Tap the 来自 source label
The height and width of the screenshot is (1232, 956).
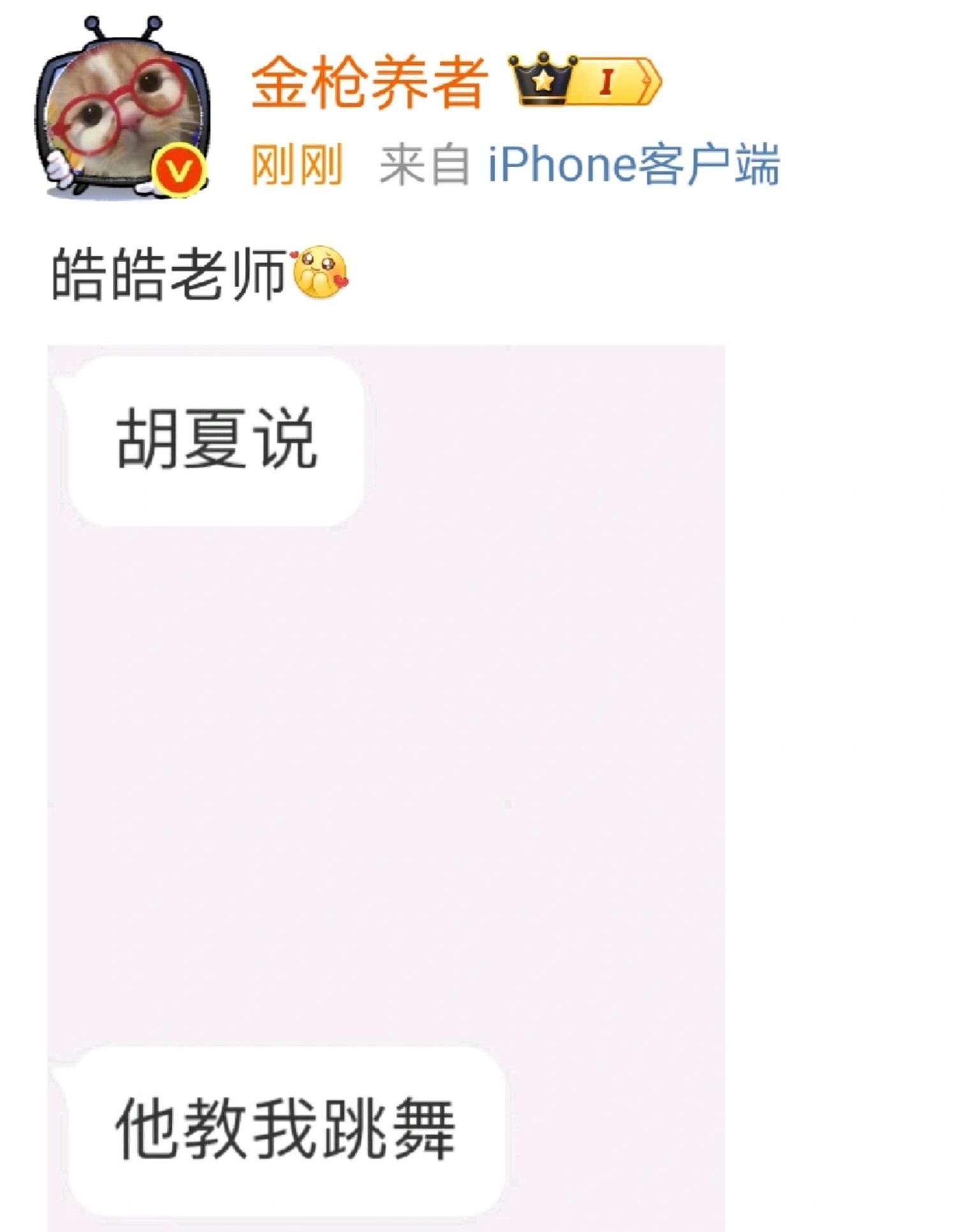pyautogui.click(x=425, y=165)
